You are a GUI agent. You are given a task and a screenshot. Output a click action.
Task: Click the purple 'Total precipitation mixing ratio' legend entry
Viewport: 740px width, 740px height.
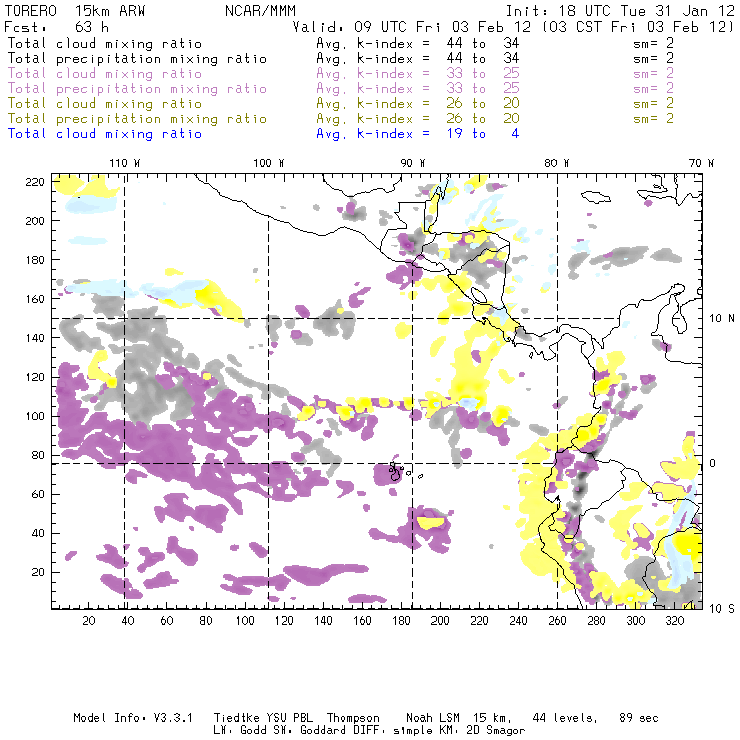[x=137, y=89]
